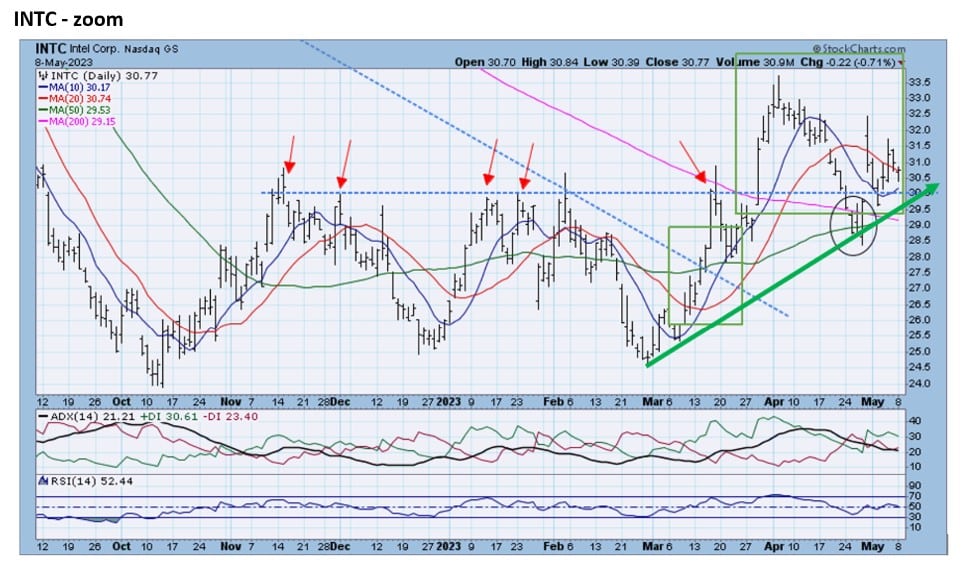
Task: Select the MA(20) 30.74 legend entry
Action: pyautogui.click(x=74, y=98)
